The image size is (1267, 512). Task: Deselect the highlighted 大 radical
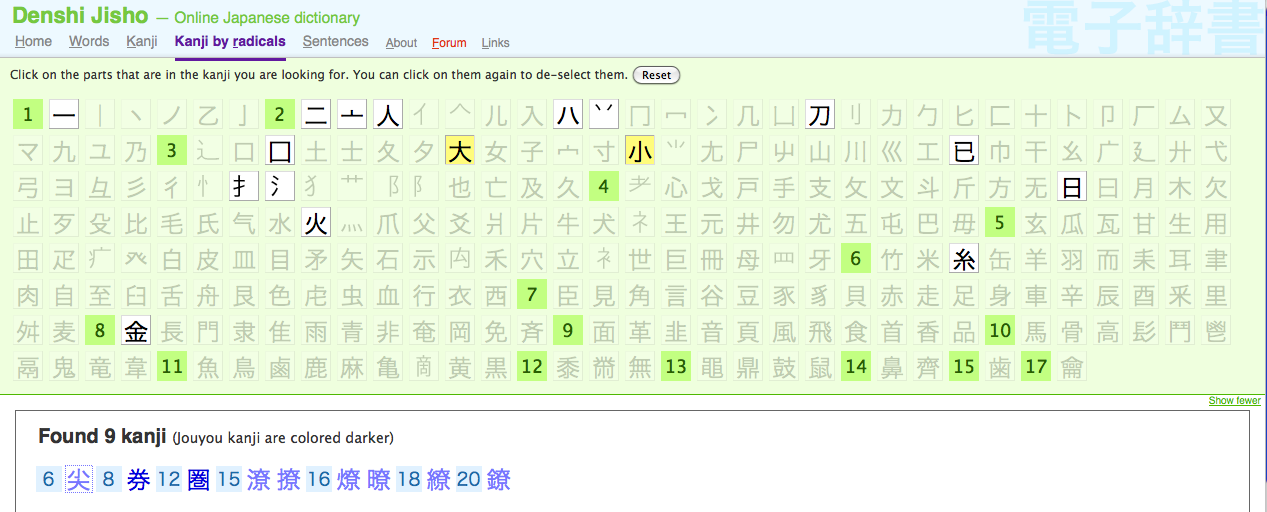[460, 151]
